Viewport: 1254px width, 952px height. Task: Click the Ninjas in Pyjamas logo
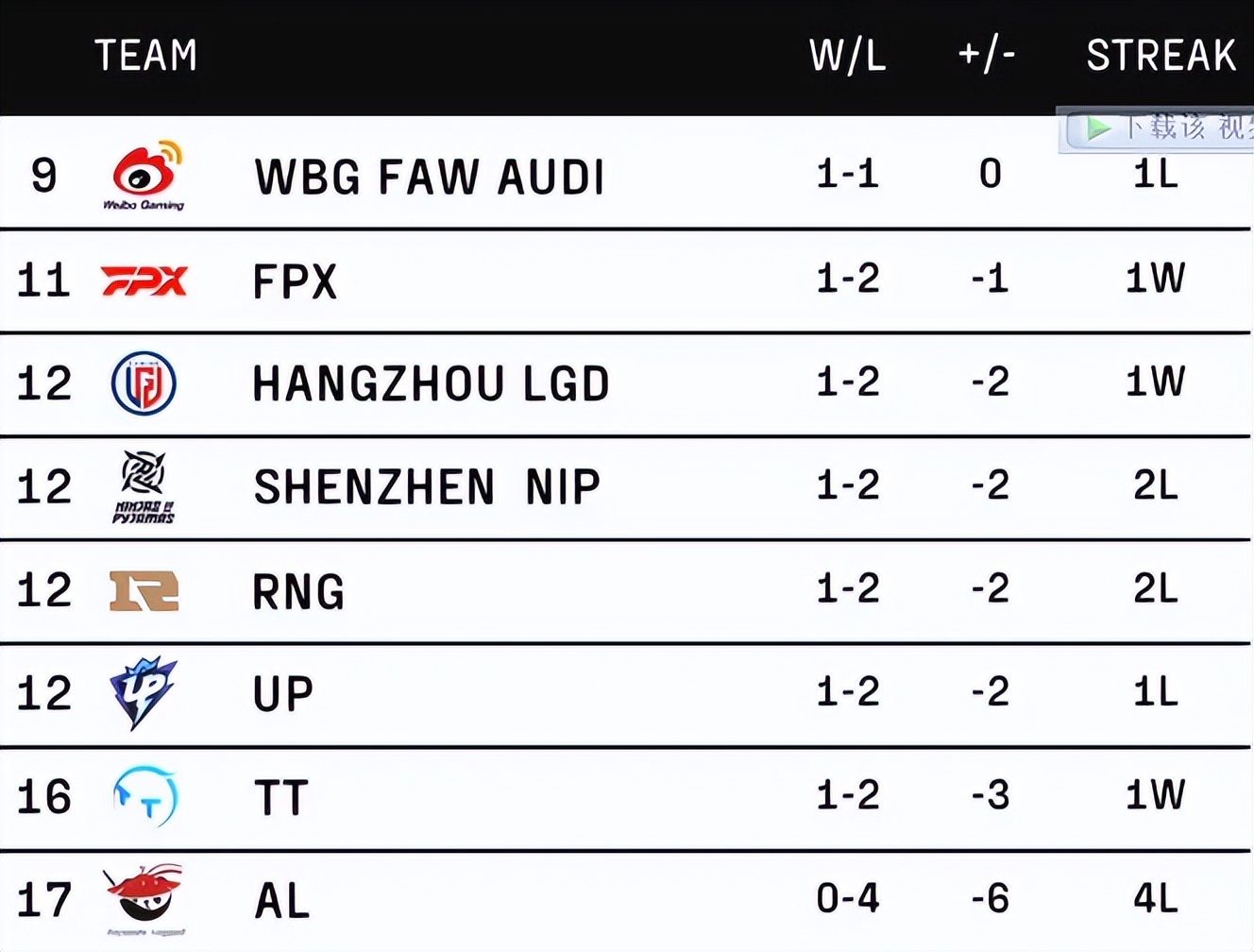point(144,486)
